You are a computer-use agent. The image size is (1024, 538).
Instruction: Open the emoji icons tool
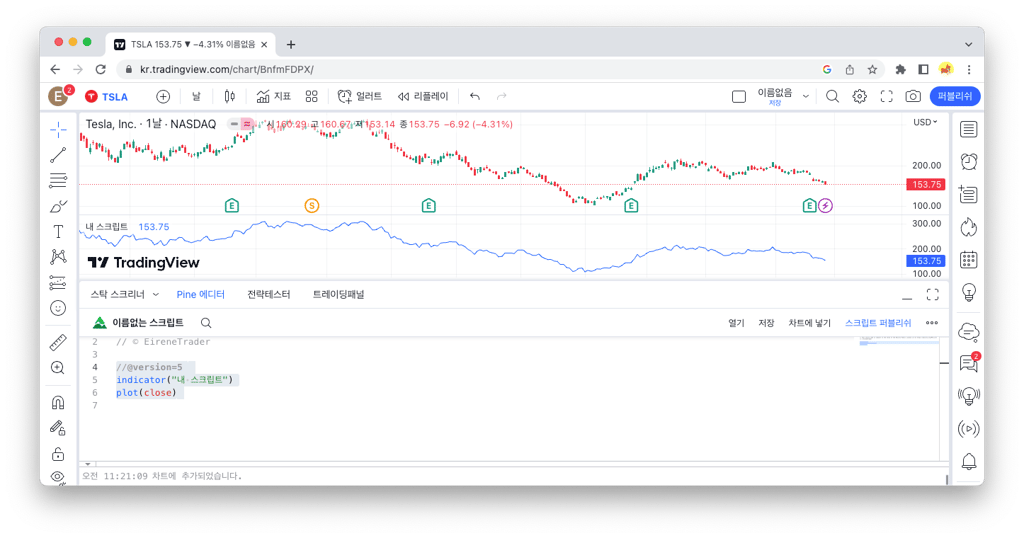[x=58, y=308]
